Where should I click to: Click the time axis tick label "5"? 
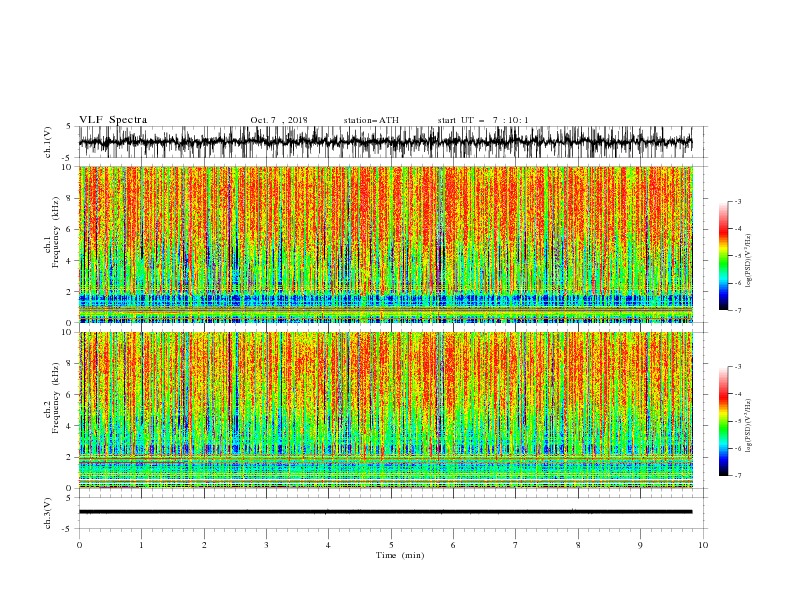391,545
